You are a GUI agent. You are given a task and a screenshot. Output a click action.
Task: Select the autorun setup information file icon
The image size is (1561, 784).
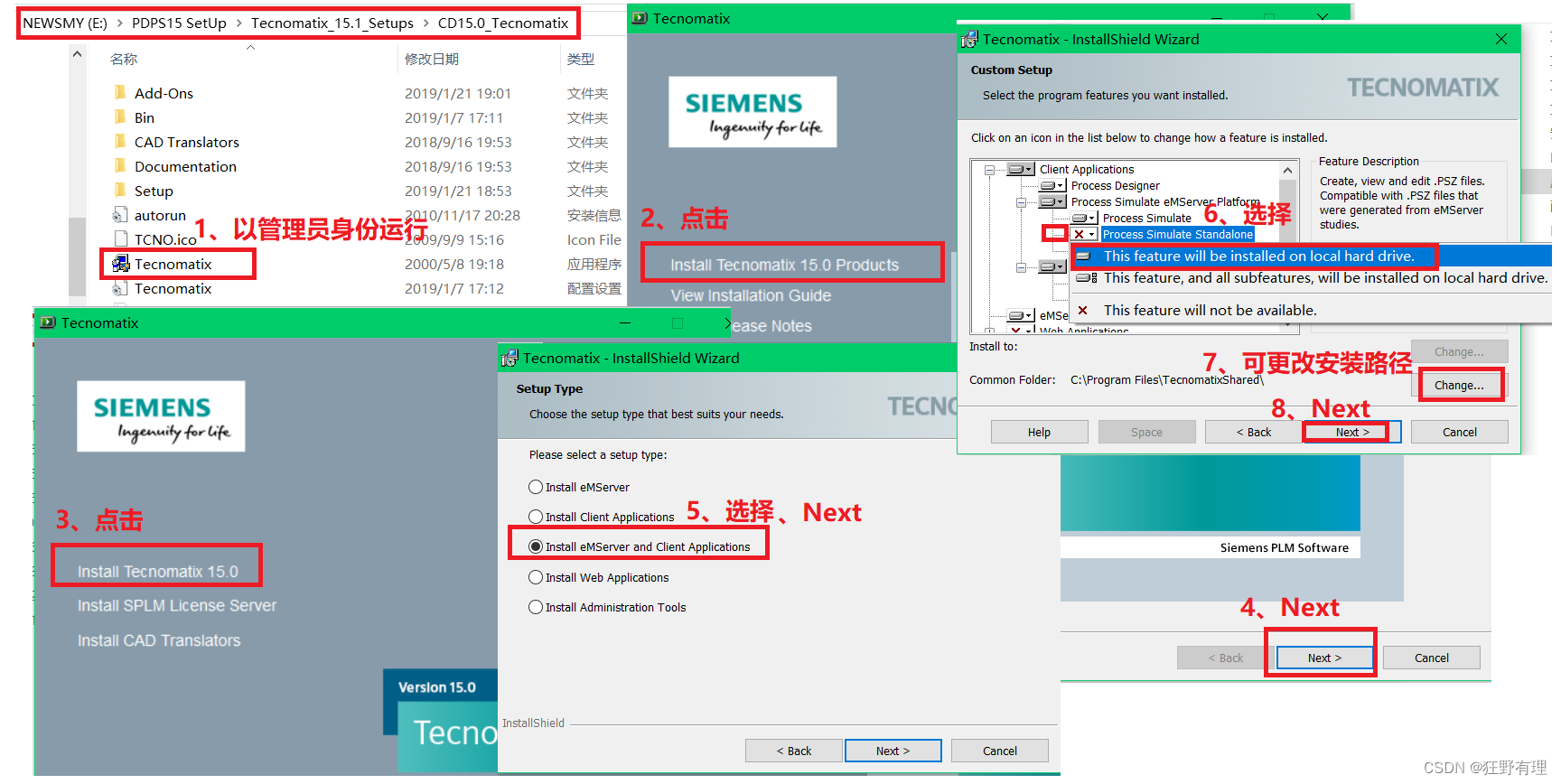120,215
